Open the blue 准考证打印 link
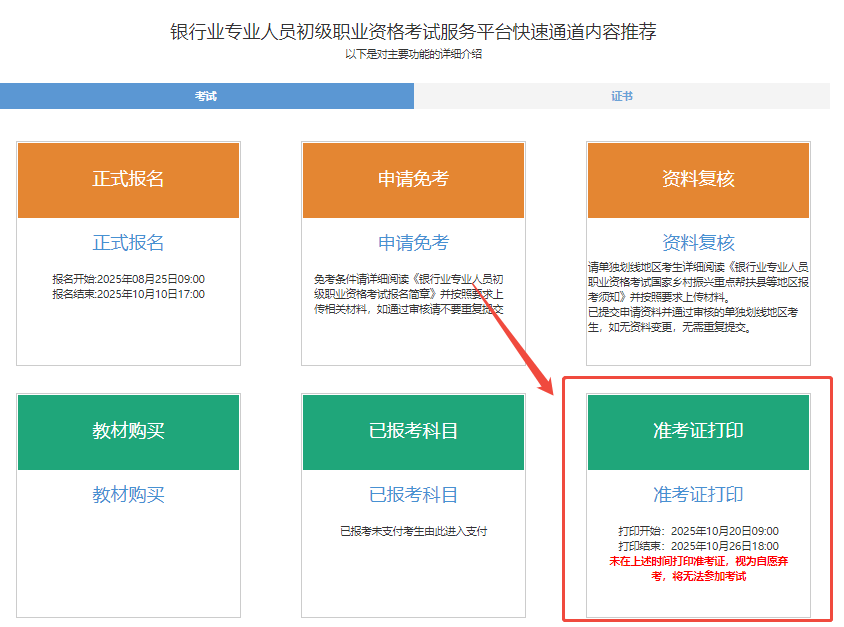Viewport: 844px width, 627px height. [698, 495]
